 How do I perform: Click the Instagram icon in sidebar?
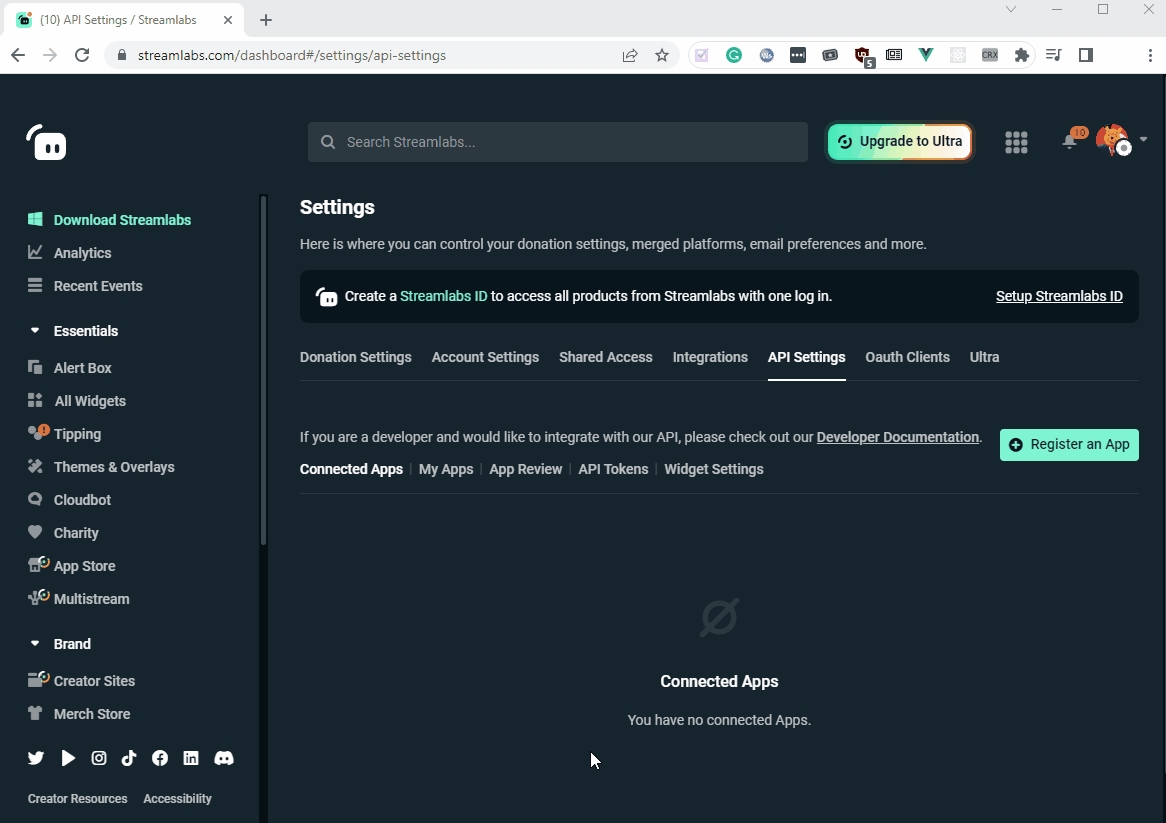99,758
